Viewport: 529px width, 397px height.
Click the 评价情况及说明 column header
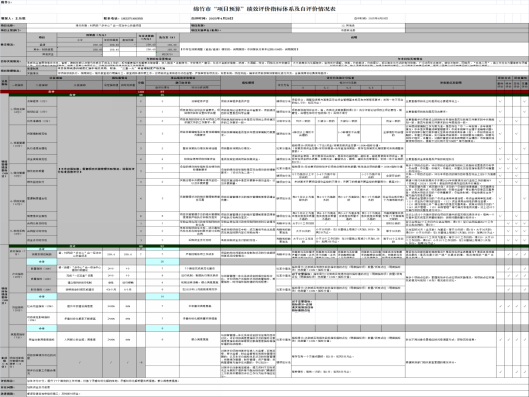[x=451, y=83]
